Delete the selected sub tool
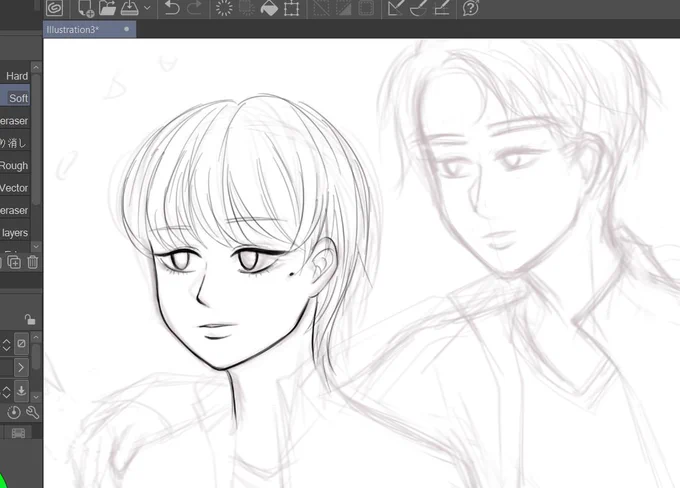This screenshot has height=488, width=680. 33,262
